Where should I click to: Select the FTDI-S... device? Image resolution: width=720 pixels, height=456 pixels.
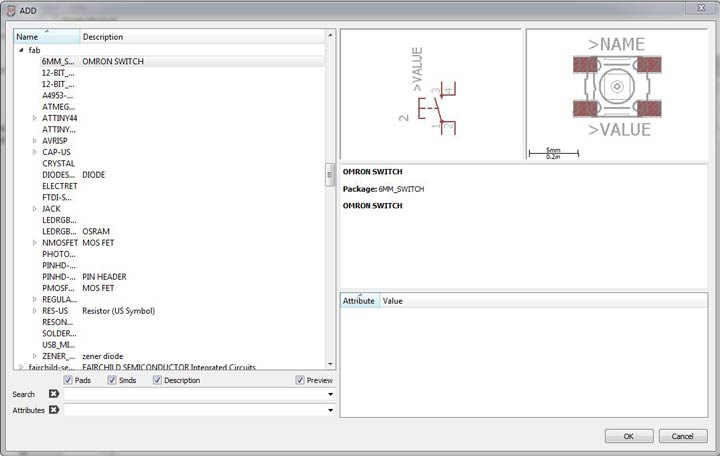[x=57, y=197]
